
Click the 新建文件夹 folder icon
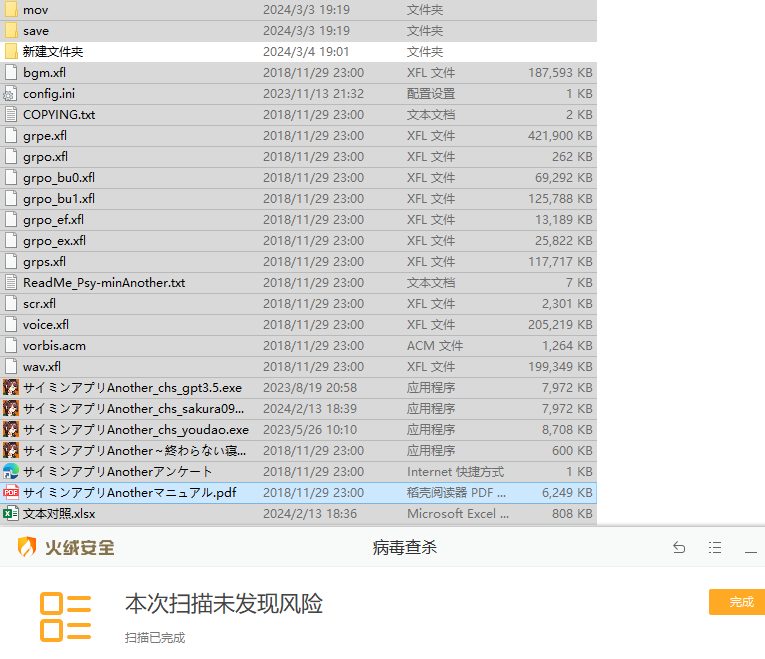coord(11,51)
